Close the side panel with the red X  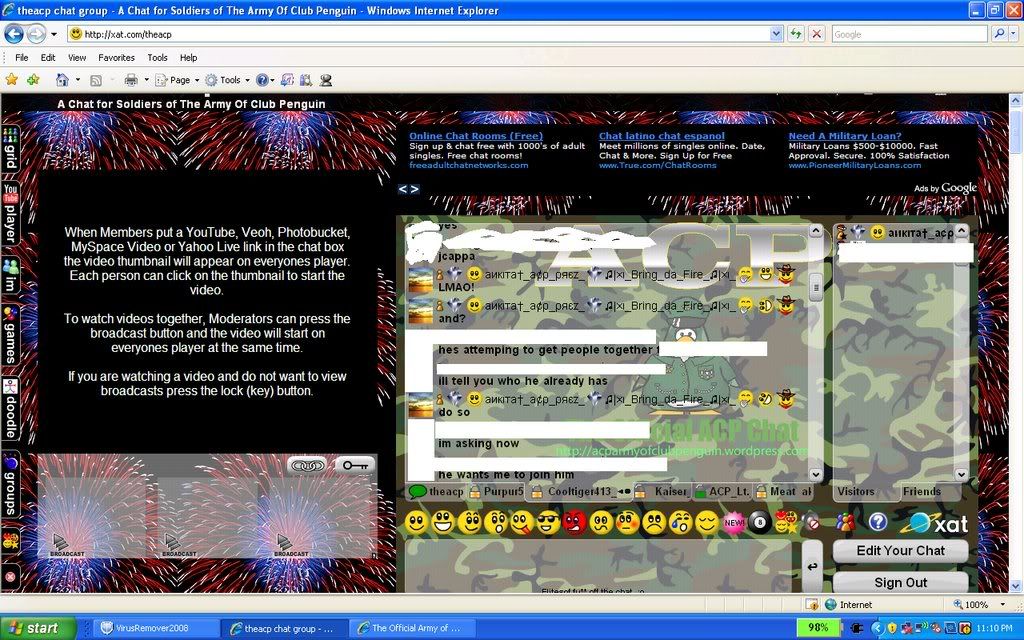[10, 577]
